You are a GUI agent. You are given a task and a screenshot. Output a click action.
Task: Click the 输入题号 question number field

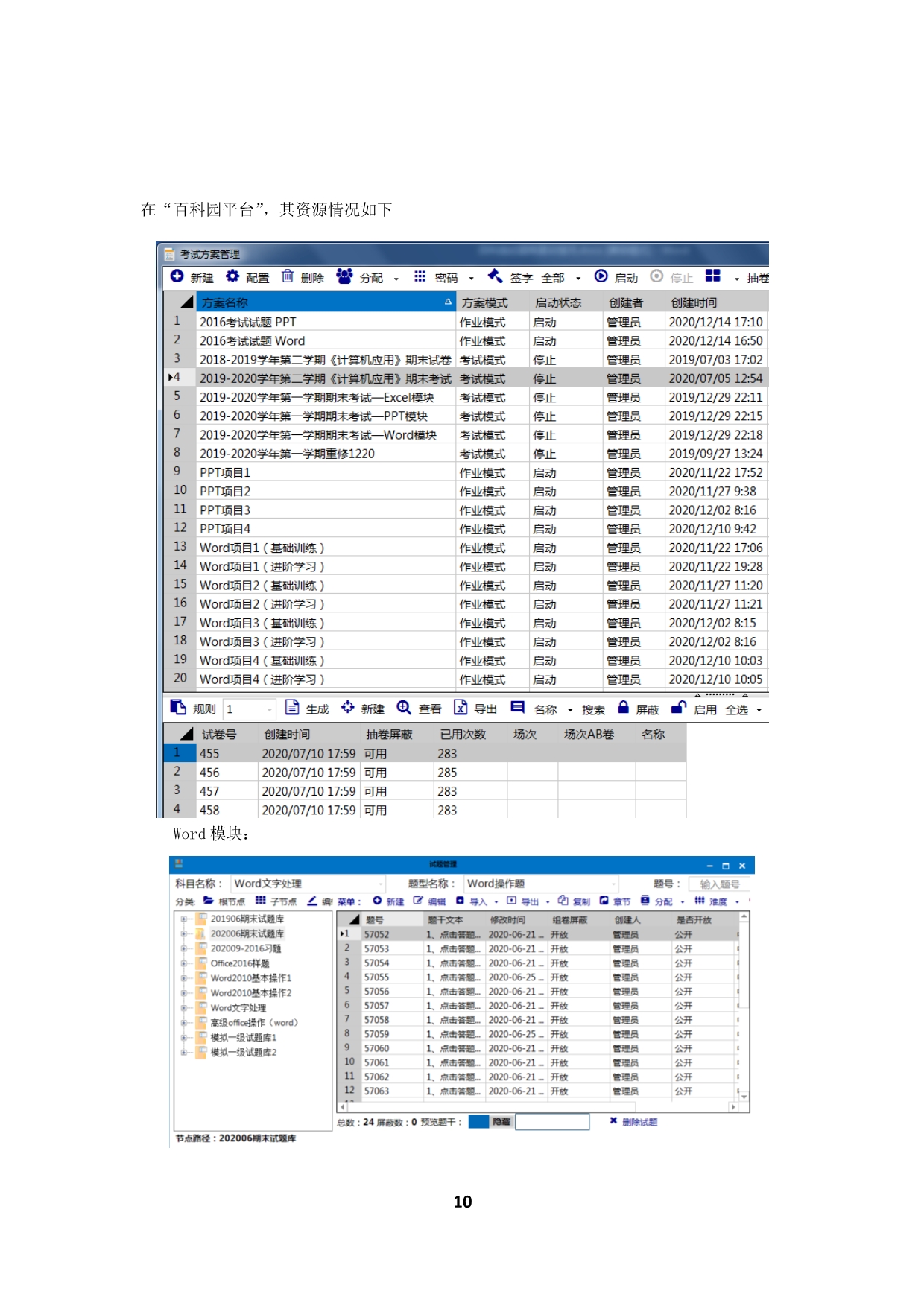pos(719,884)
